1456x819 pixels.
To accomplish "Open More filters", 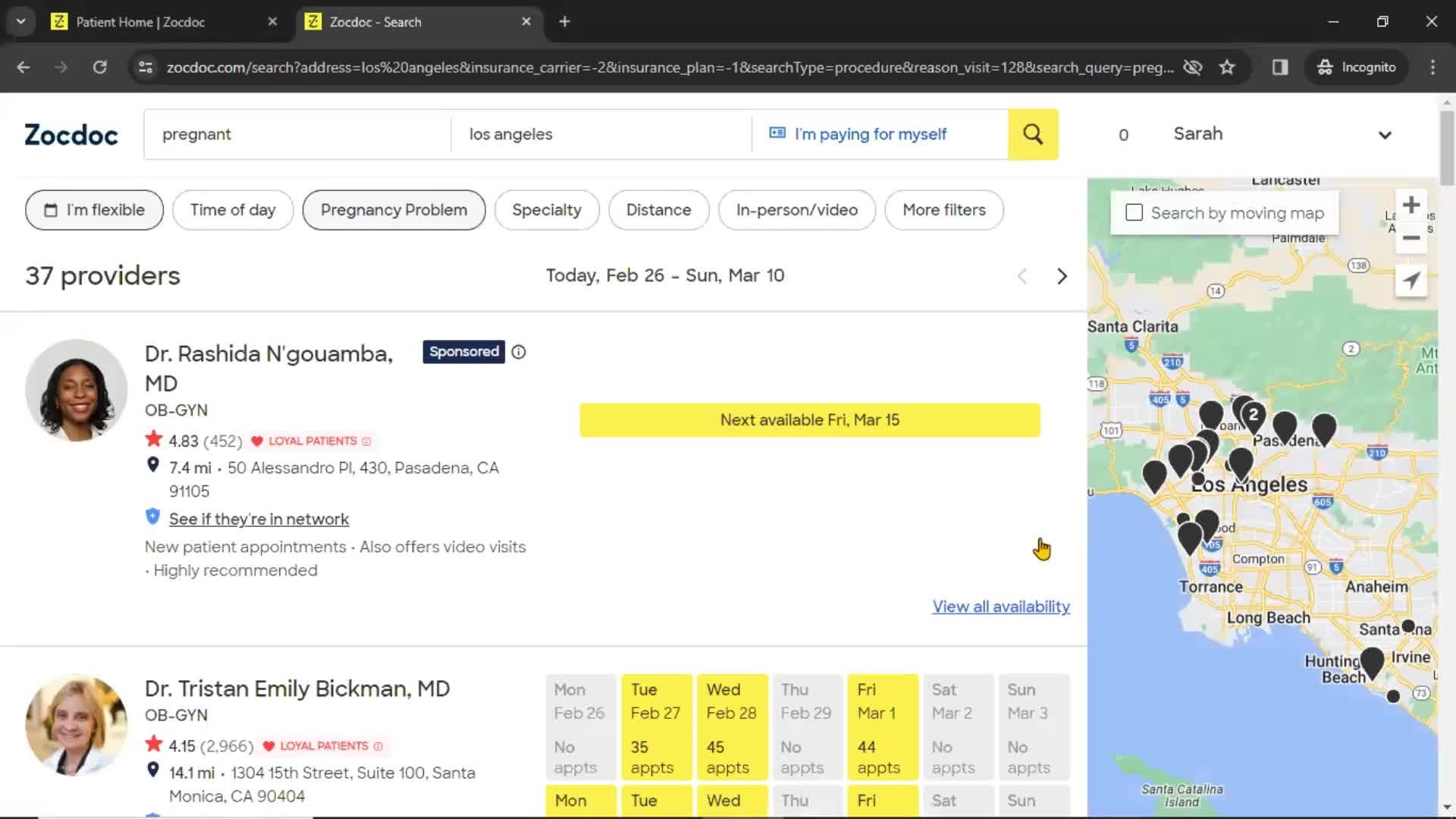I will click(944, 210).
